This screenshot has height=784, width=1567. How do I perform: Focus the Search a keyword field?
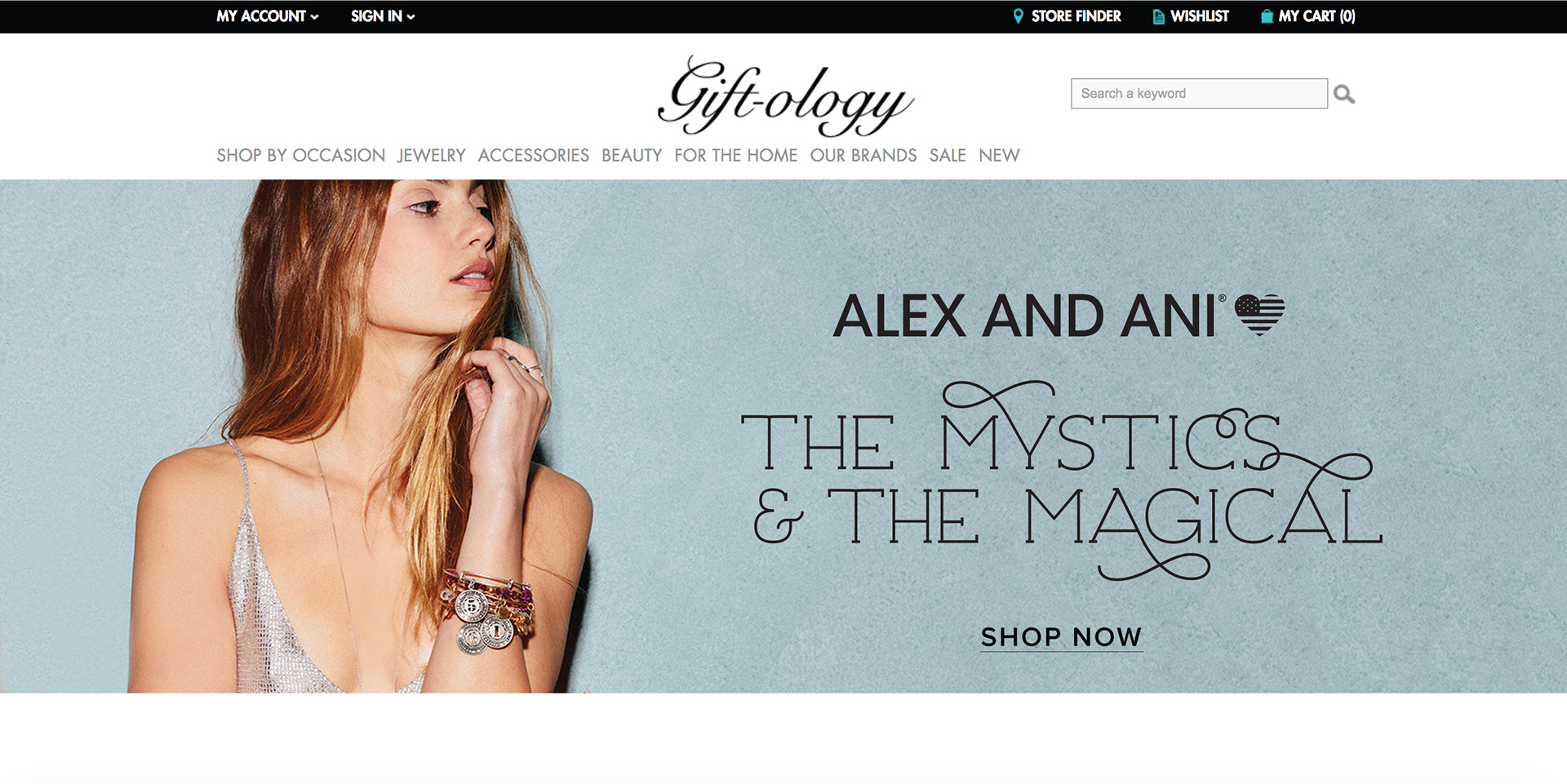1199,94
